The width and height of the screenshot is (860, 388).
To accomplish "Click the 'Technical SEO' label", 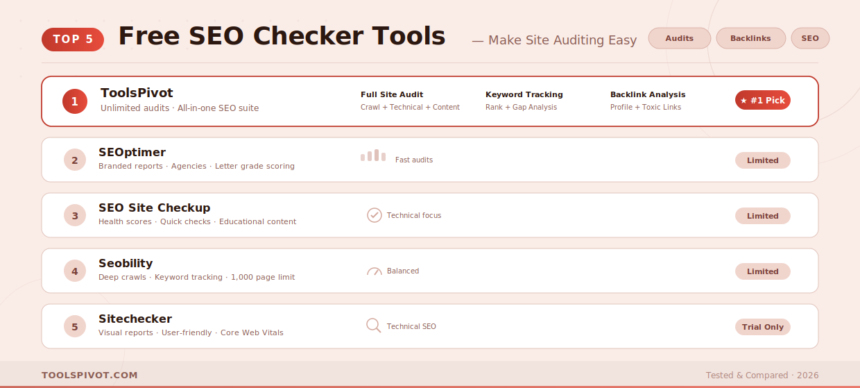I will tap(411, 326).
